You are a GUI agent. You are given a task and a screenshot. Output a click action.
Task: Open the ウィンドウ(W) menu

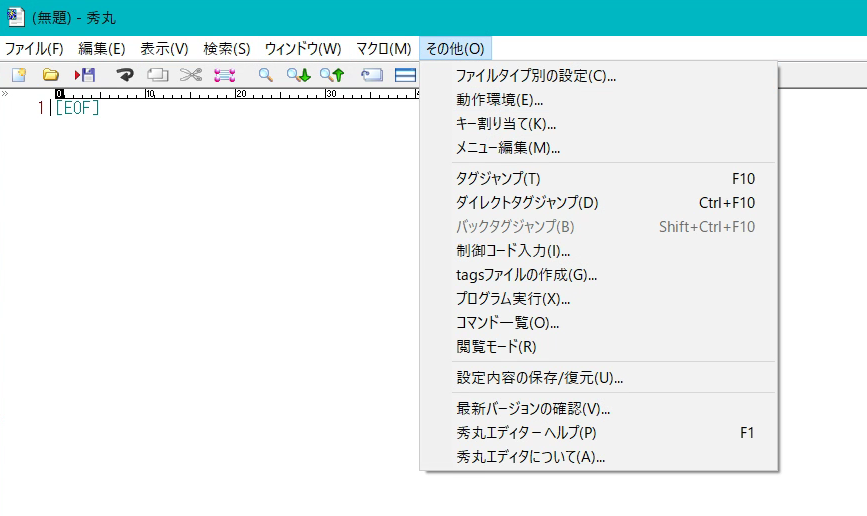[303, 49]
